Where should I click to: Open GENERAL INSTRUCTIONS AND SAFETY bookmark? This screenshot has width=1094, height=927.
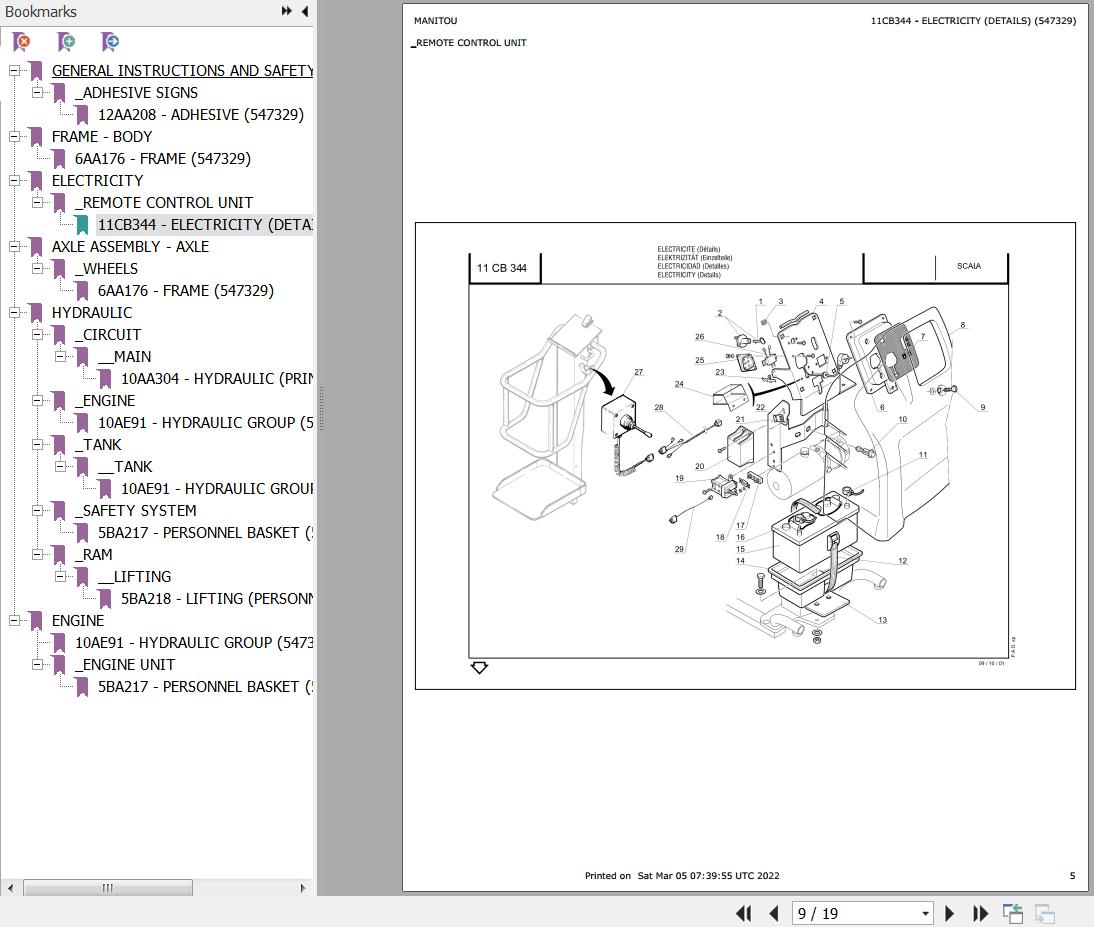pos(182,71)
